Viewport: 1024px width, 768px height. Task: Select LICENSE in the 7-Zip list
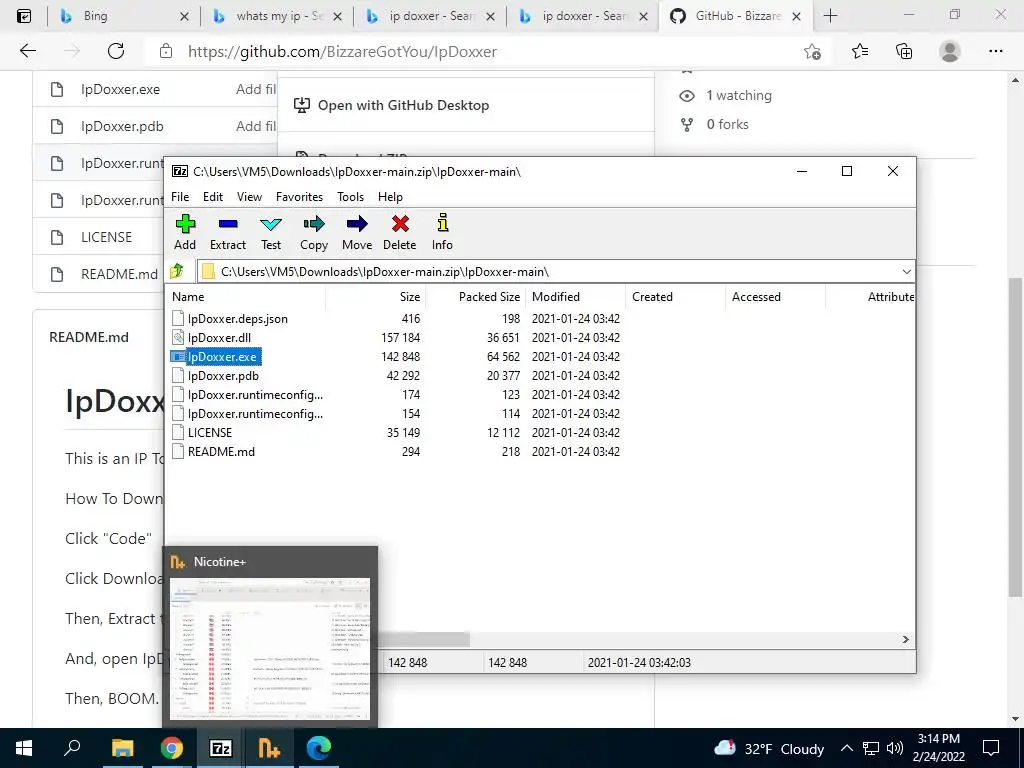click(210, 432)
